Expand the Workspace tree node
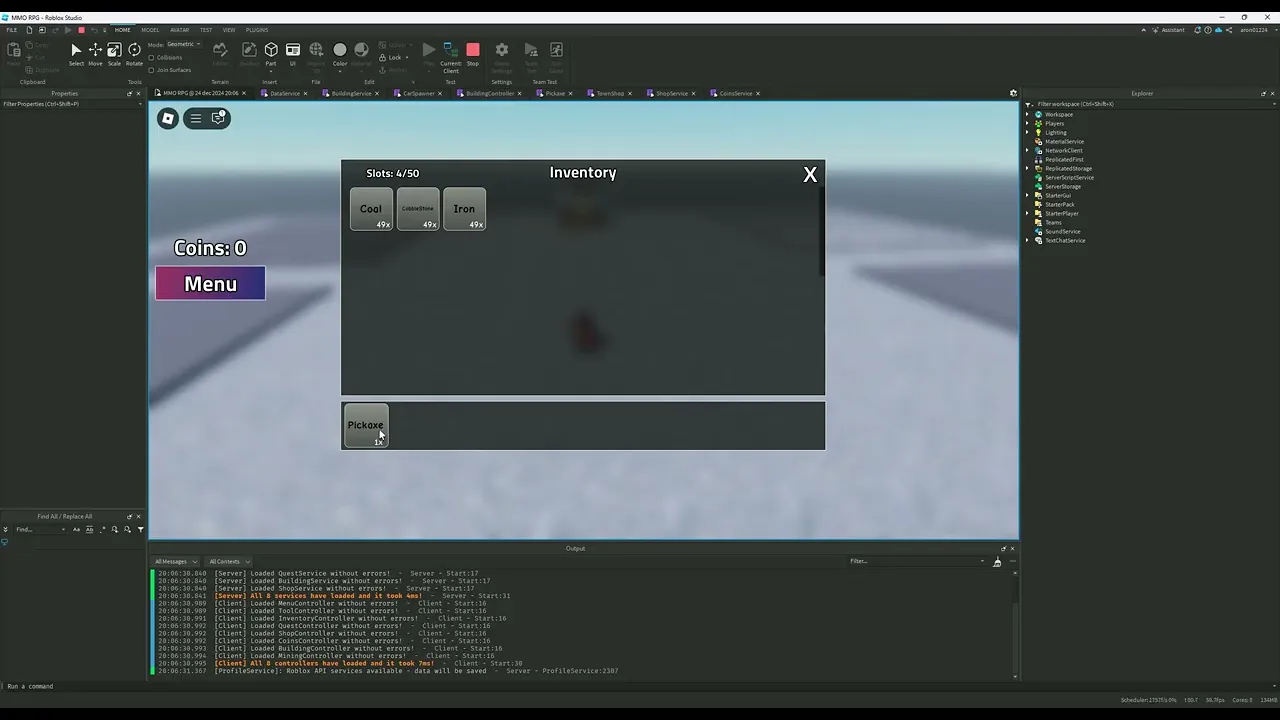The image size is (1280, 720). click(1028, 114)
